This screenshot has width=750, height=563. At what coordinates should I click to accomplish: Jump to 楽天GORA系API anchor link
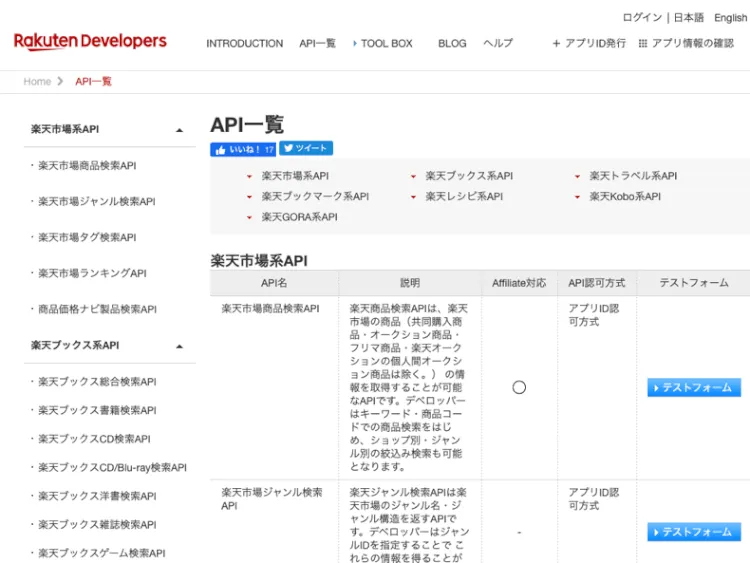coord(299,217)
